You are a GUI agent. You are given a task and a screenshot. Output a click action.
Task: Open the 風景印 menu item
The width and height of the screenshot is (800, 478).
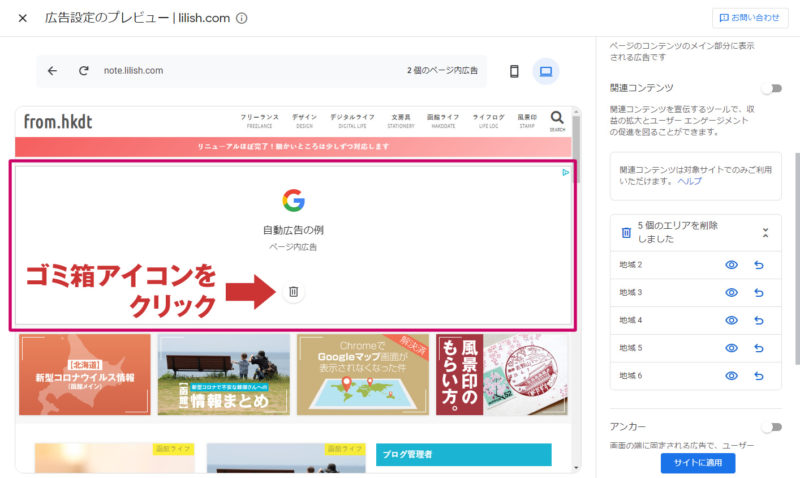(x=527, y=121)
